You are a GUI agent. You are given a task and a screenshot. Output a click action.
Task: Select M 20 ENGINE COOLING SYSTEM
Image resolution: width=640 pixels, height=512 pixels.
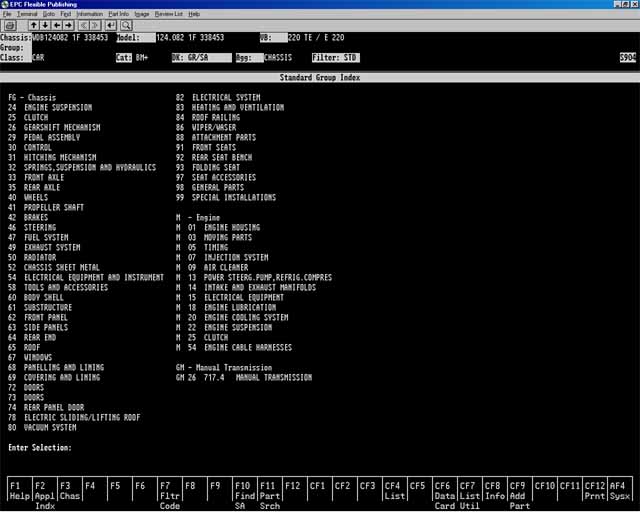point(232,318)
